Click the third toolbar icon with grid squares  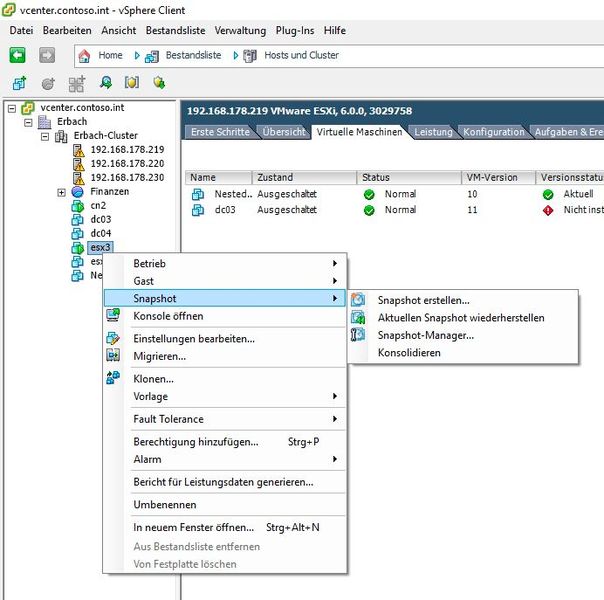(77, 84)
